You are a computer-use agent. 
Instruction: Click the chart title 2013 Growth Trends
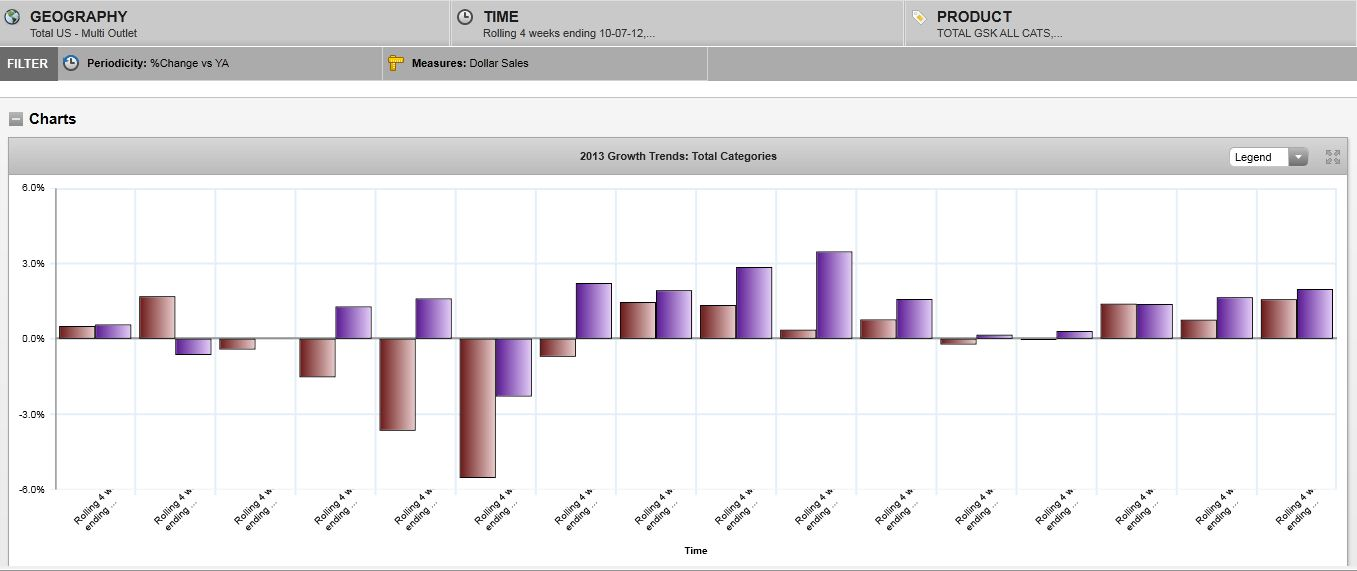(x=678, y=156)
